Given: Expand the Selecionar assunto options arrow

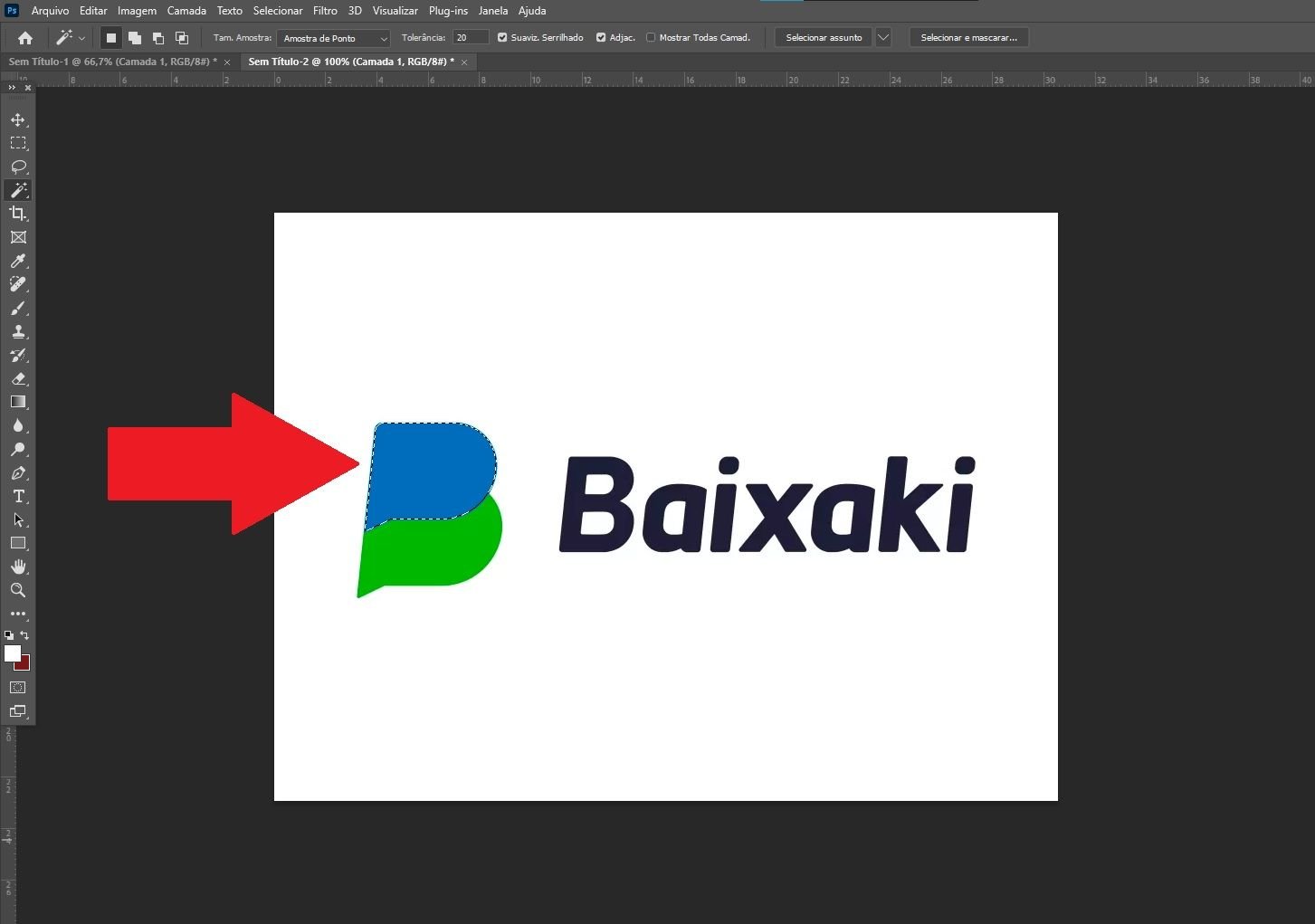Looking at the screenshot, I should coord(883,38).
